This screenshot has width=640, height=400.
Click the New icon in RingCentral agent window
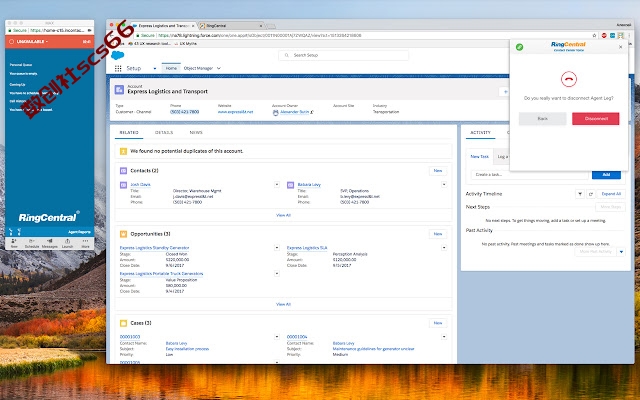[14, 243]
